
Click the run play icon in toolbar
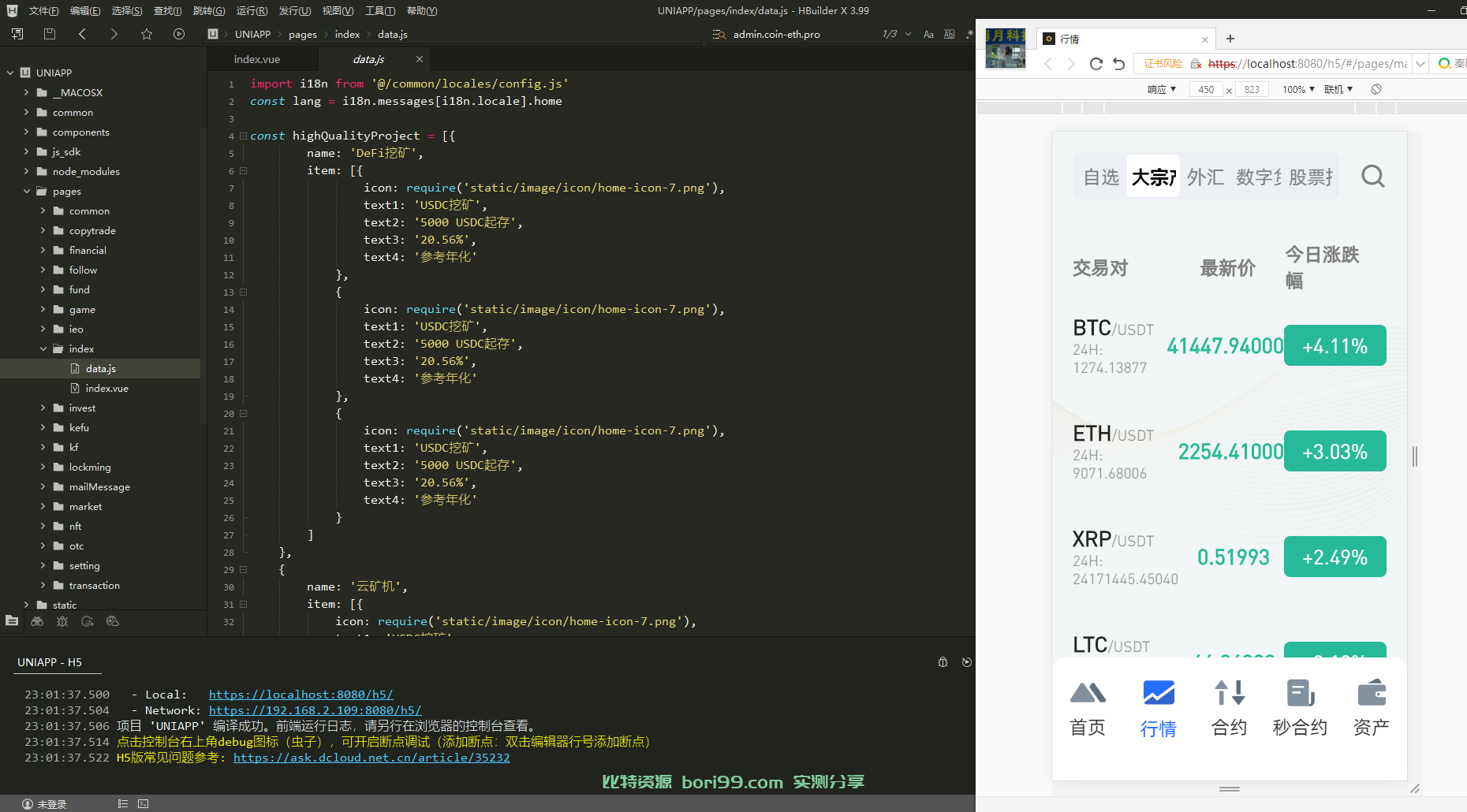pyautogui.click(x=179, y=34)
